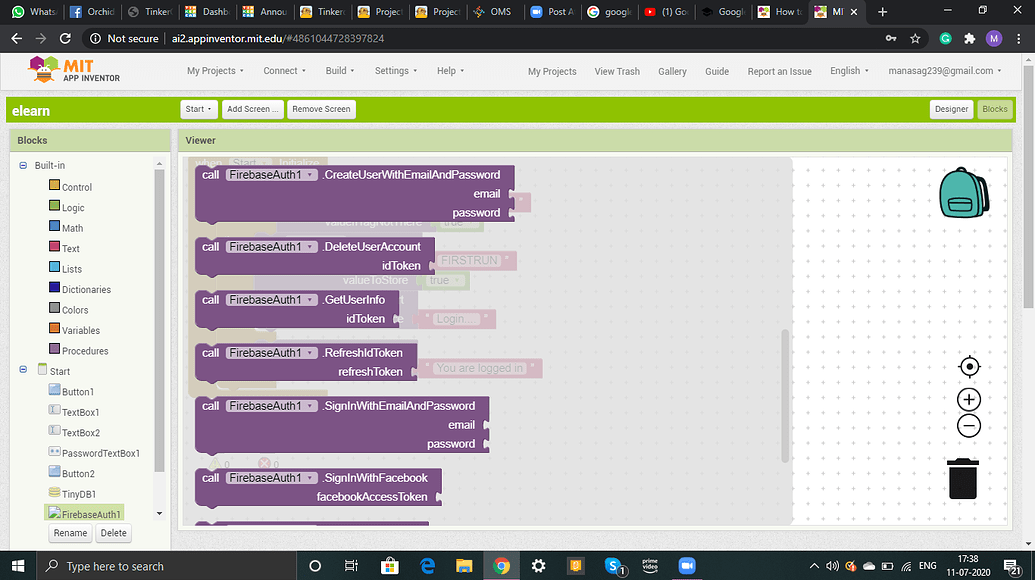Click the trash can icon
The width and height of the screenshot is (1035, 580).
coord(962,479)
